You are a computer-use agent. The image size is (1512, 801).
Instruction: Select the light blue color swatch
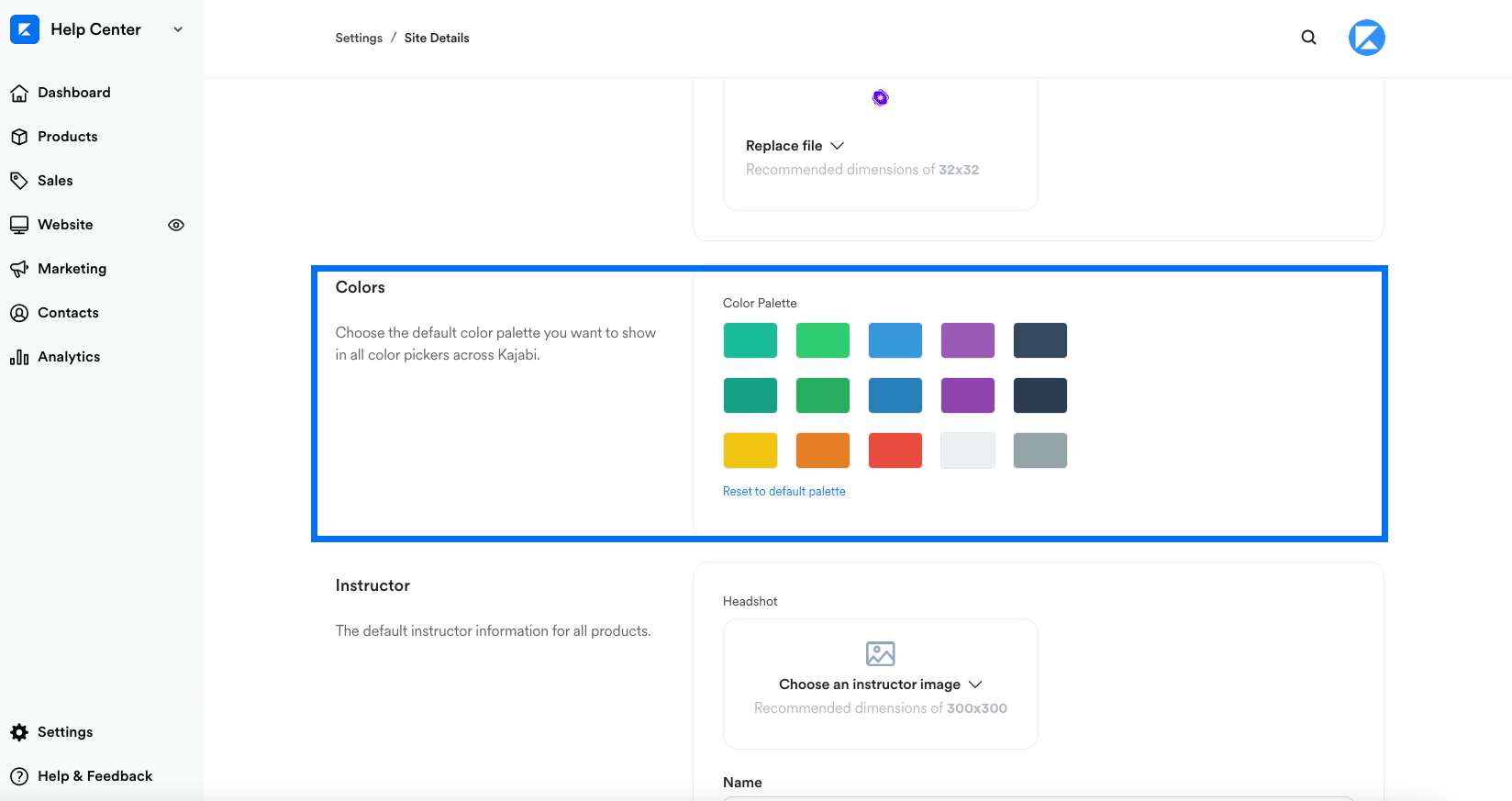895,340
